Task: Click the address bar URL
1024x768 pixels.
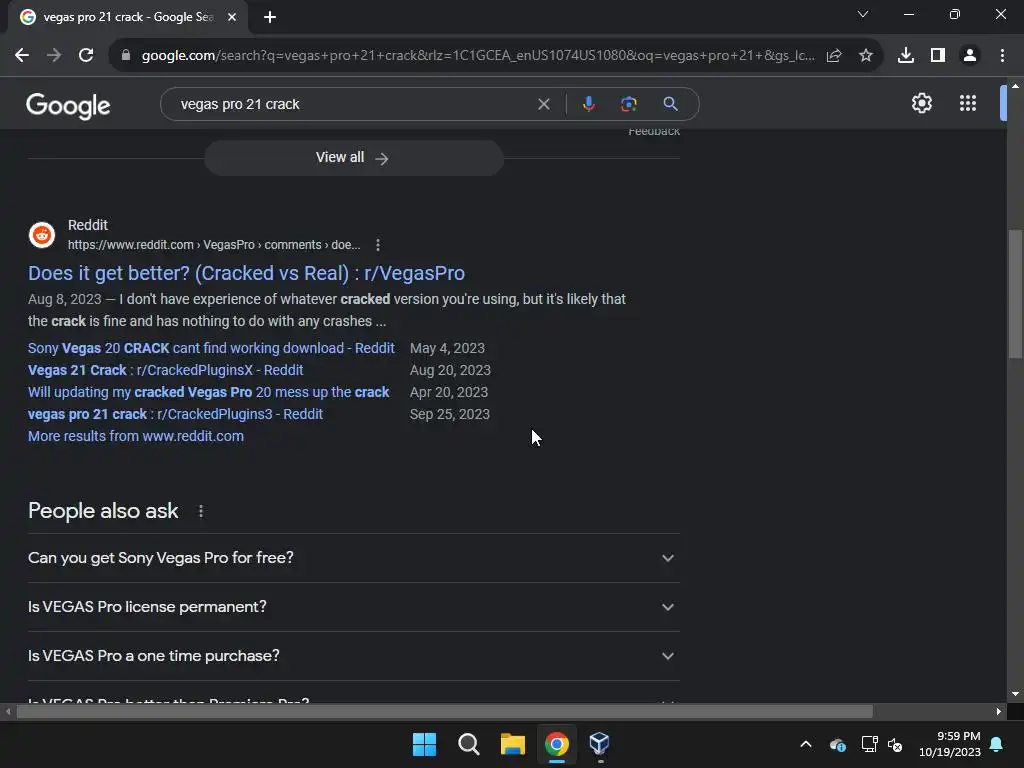Action: [x=478, y=56]
